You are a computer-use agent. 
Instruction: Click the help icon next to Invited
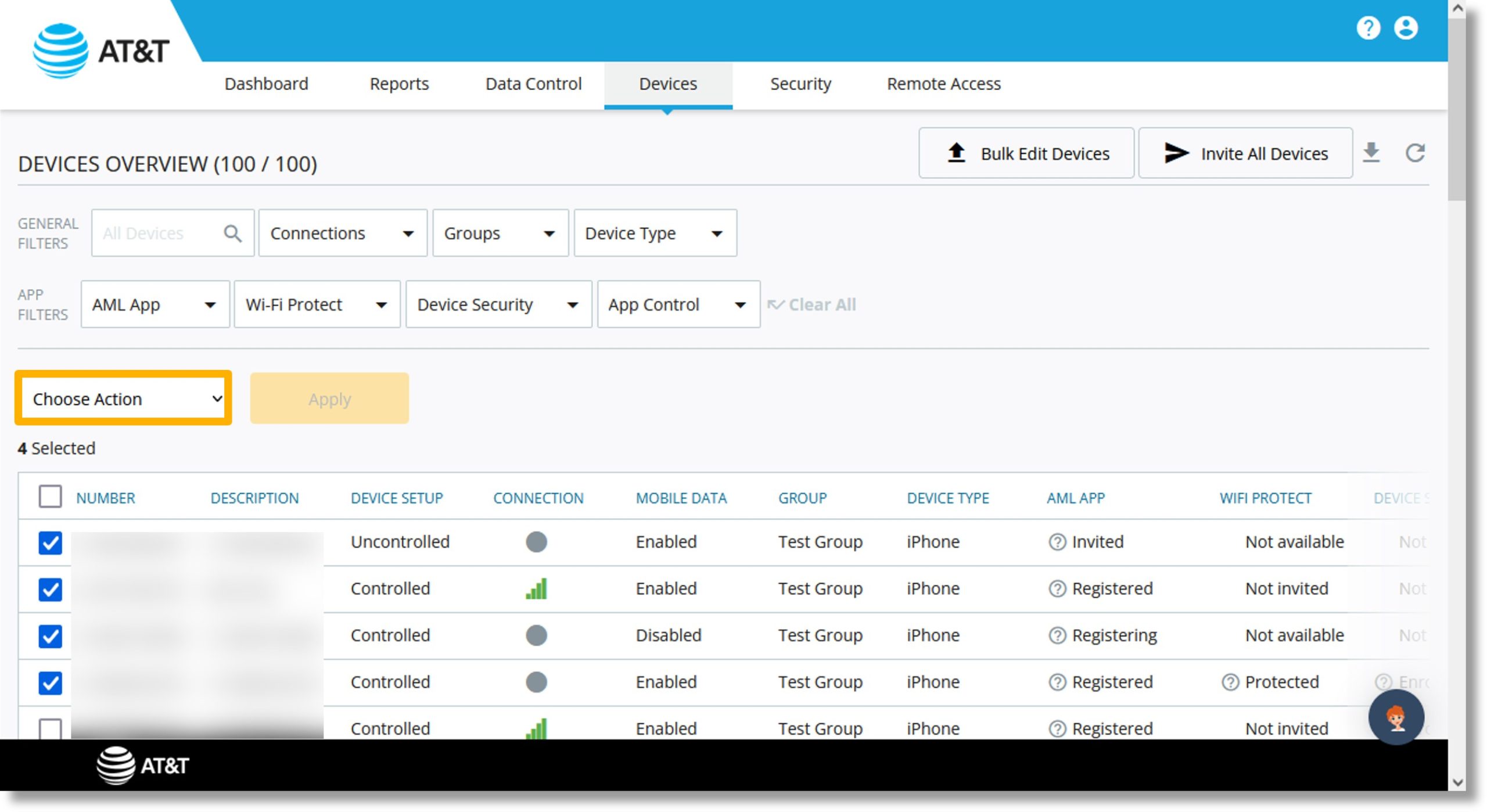pyautogui.click(x=1057, y=542)
